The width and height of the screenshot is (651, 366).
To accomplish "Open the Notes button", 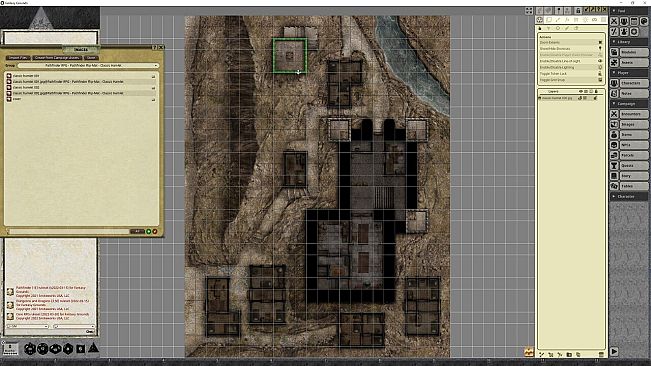I will coord(634,93).
